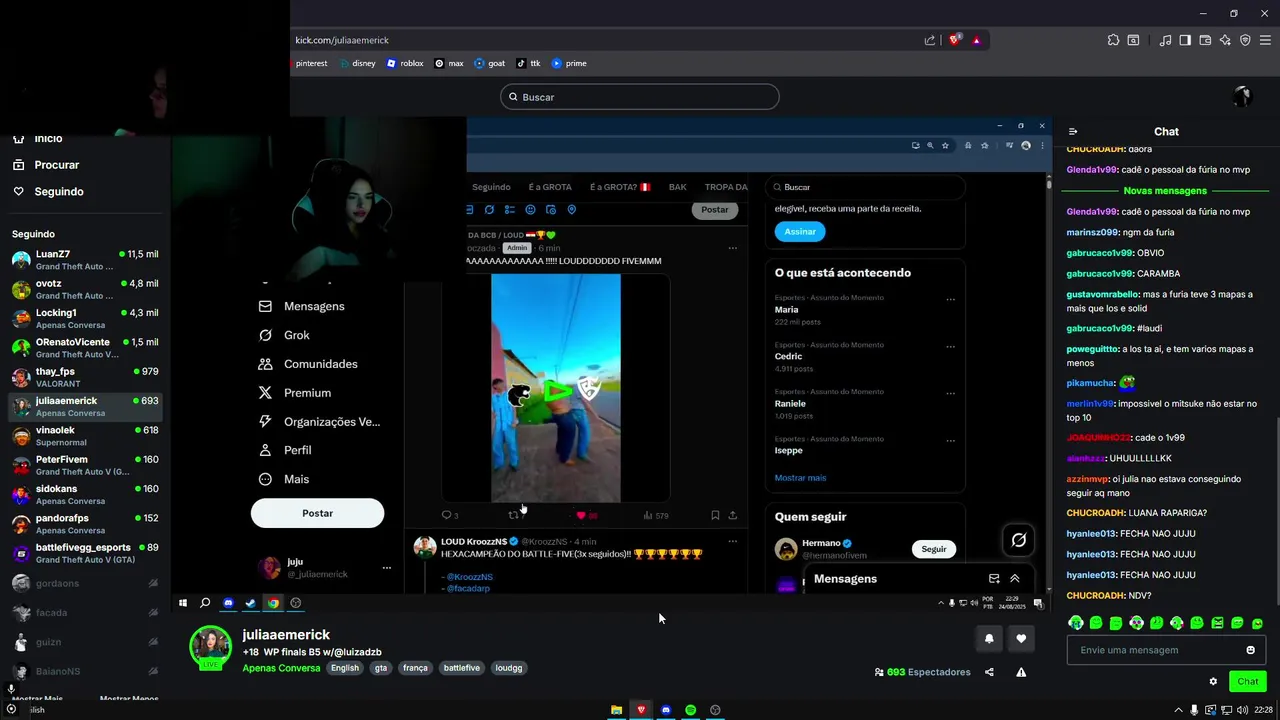Screen dimensions: 1280x720
Task: Open the Leo AI sparkle icon
Action: click(x=1225, y=40)
